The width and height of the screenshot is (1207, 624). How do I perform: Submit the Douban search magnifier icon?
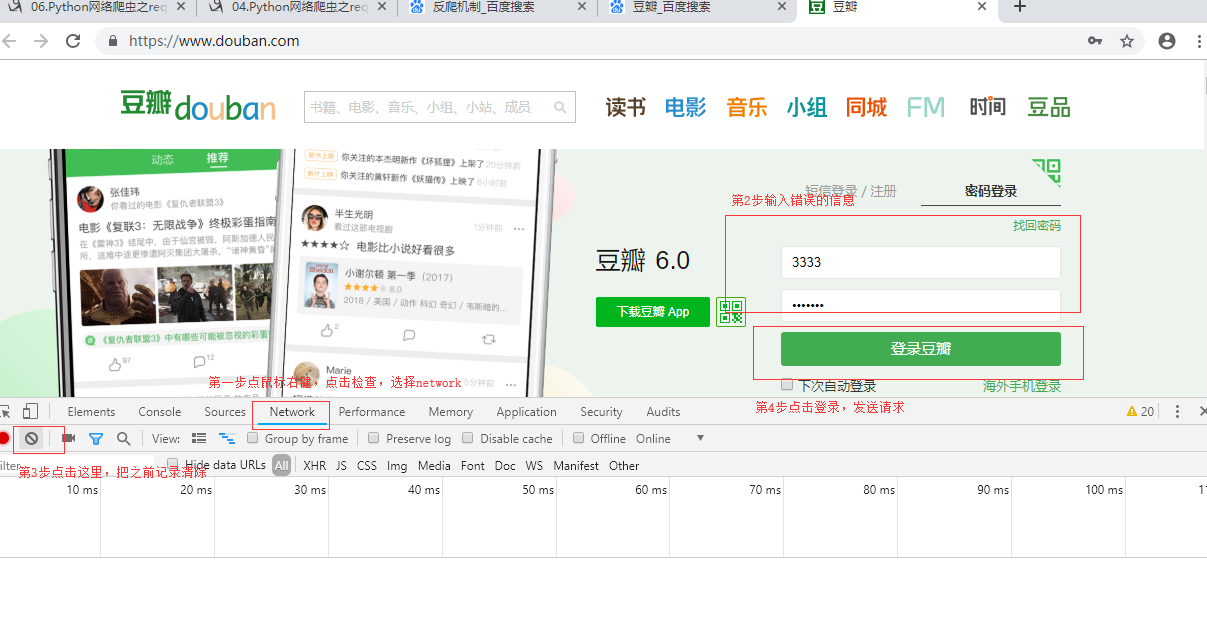click(x=560, y=106)
